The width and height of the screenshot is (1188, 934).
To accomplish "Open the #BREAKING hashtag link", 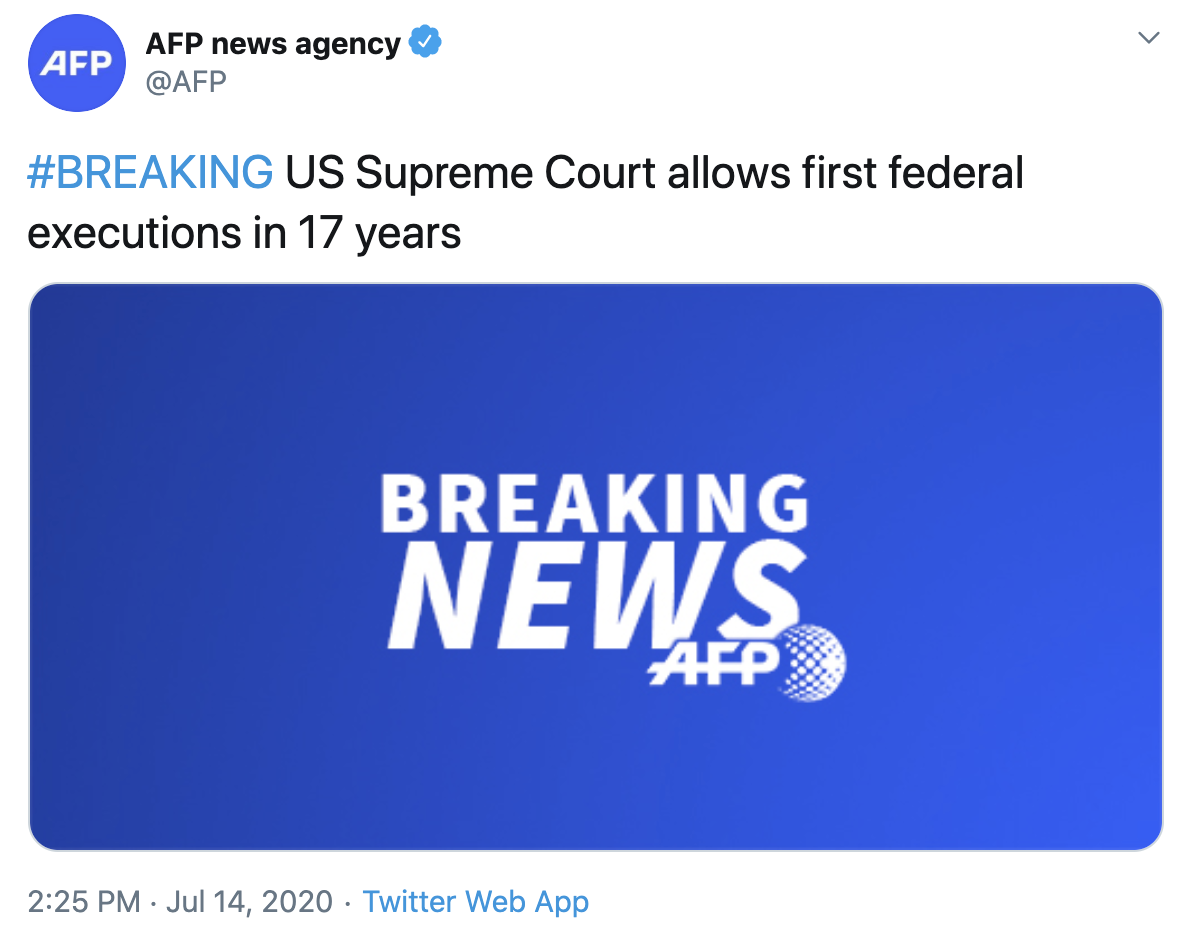I will (x=150, y=174).
